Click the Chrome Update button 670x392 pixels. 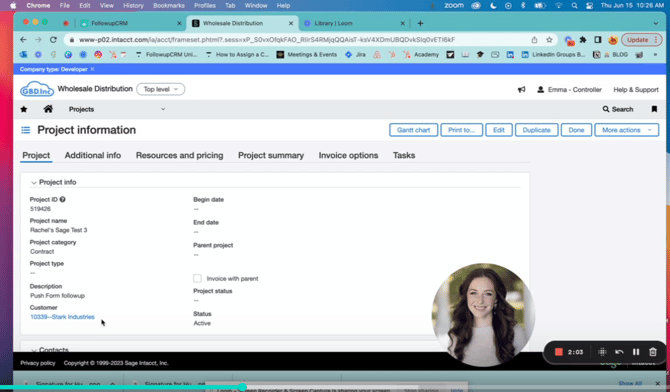click(x=642, y=40)
